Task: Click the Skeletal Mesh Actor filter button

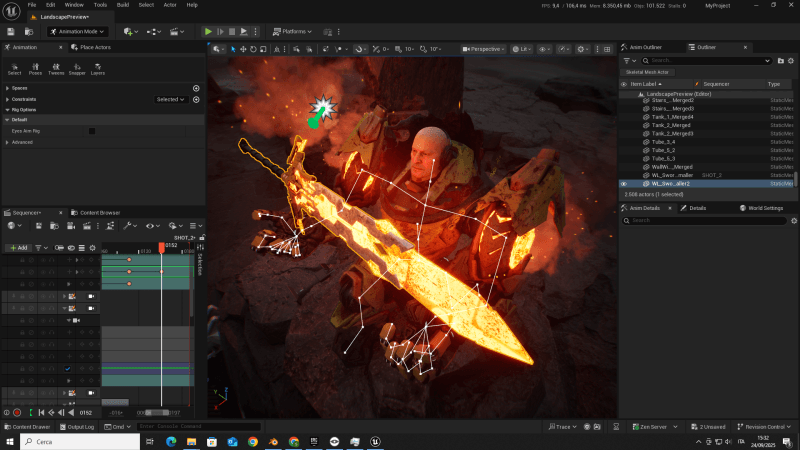Action: tap(648, 72)
